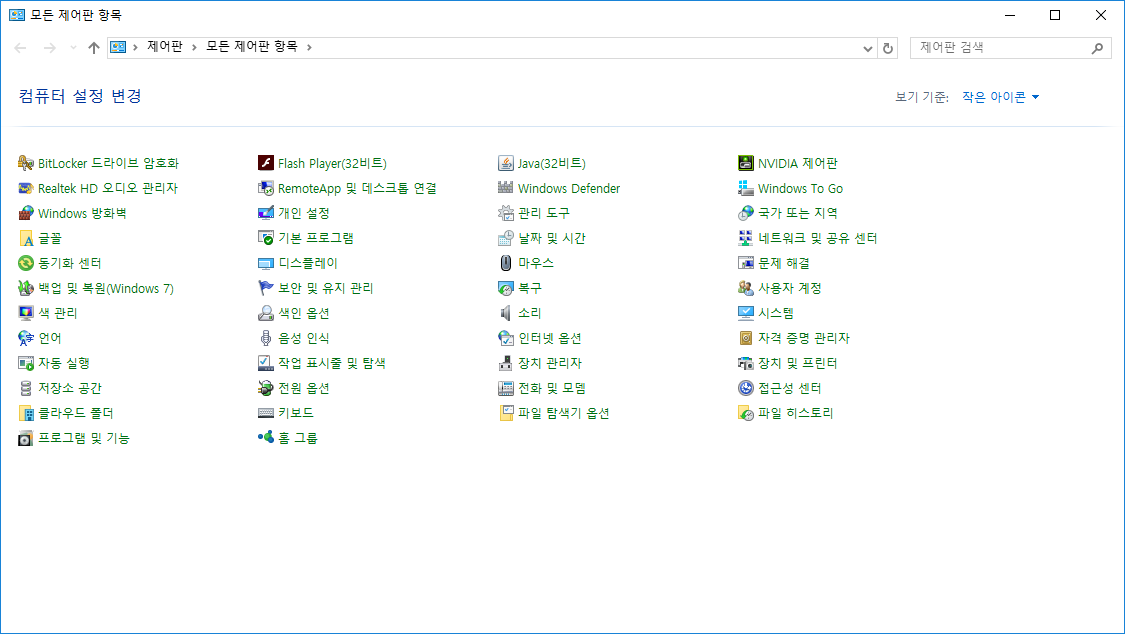This screenshot has height=634, width=1125.
Task: Open the 문제 해결 item
Action: tap(774, 263)
